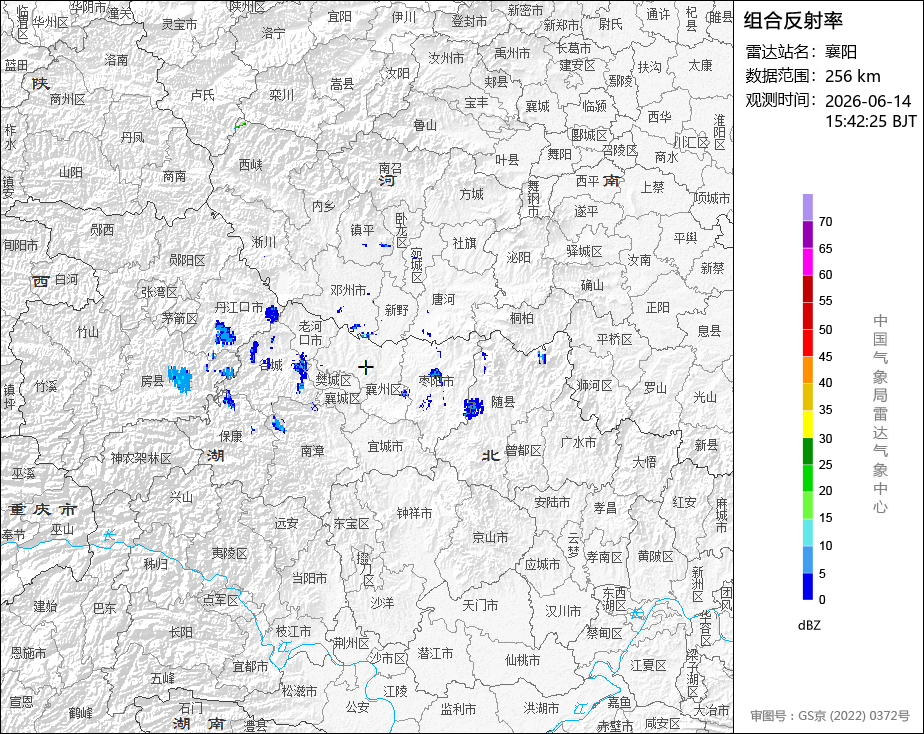Click the legend value '45'

[x=826, y=357]
